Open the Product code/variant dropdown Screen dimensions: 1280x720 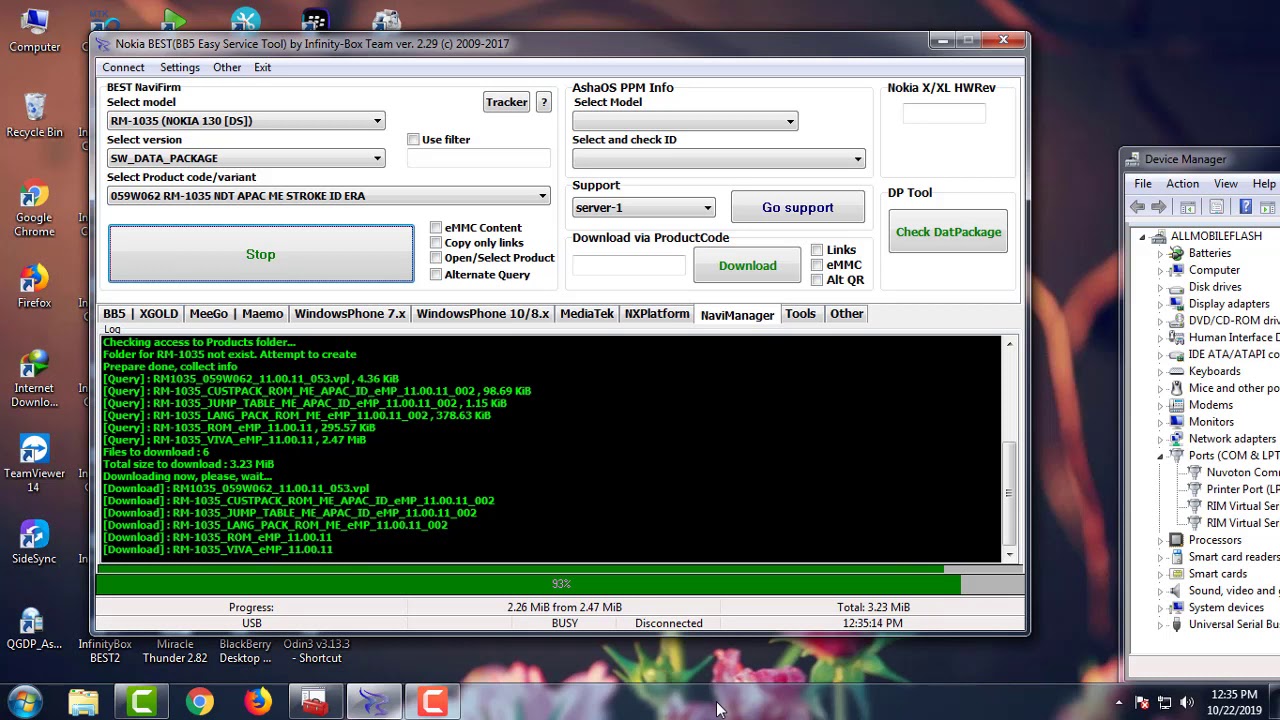click(x=329, y=196)
